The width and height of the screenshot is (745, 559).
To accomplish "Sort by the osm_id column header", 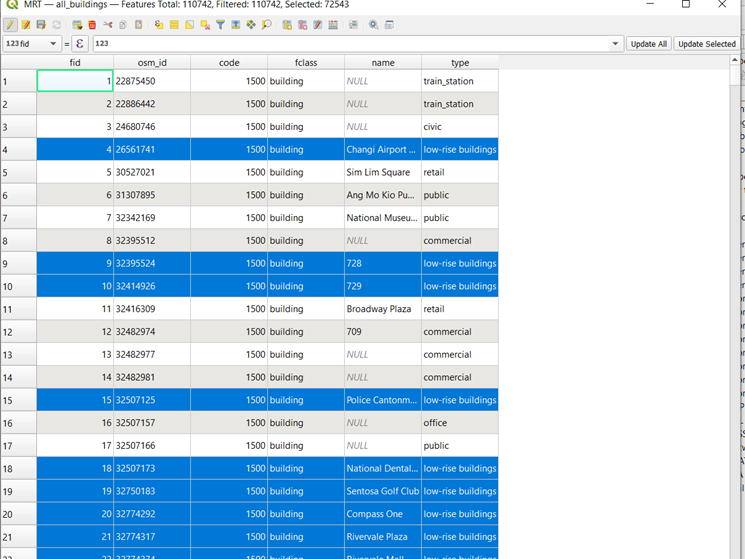I will pos(152,62).
